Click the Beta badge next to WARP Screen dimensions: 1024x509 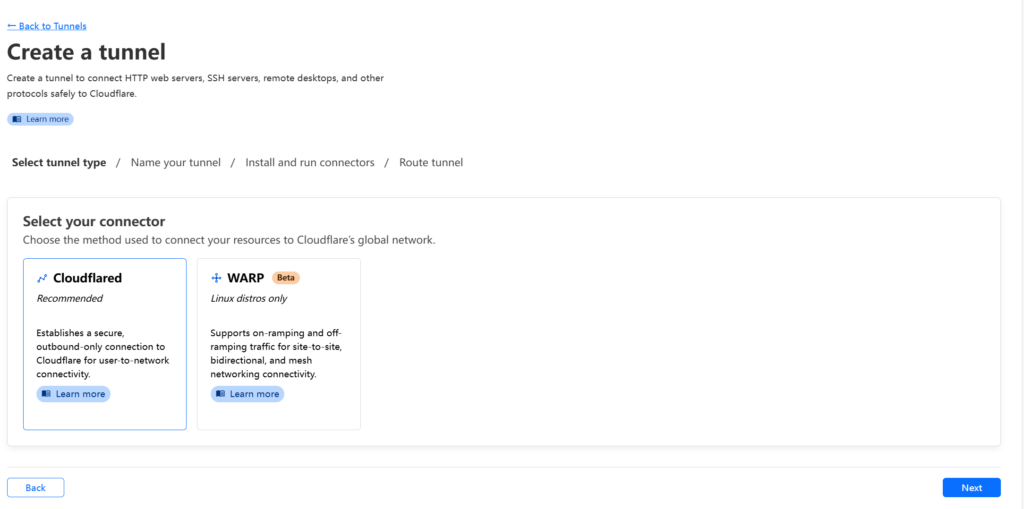point(286,278)
